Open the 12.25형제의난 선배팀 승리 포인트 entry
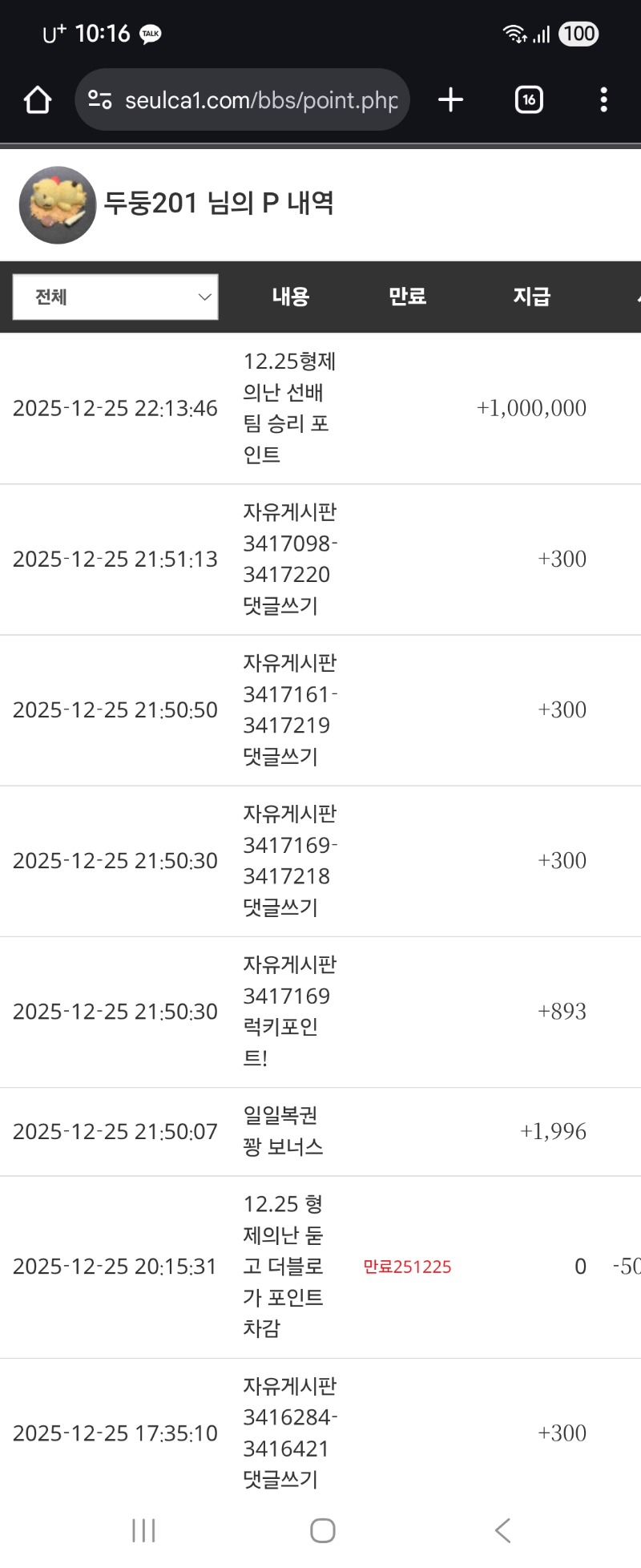Viewport: 641px width, 1568px height. pyautogui.click(x=289, y=408)
